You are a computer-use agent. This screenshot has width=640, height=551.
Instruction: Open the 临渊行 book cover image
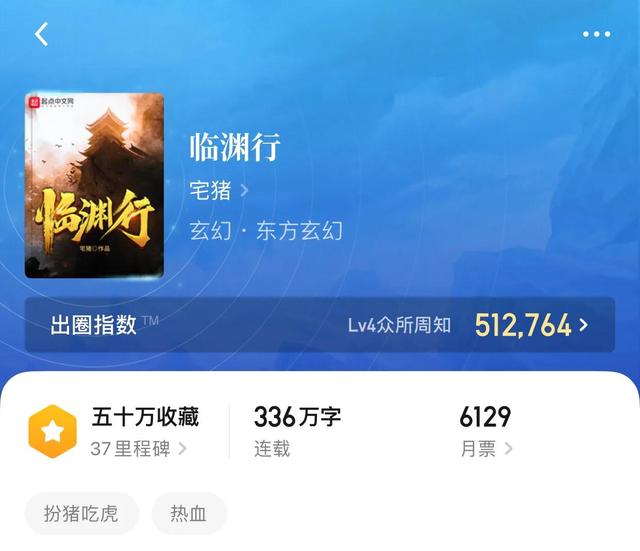(x=94, y=185)
